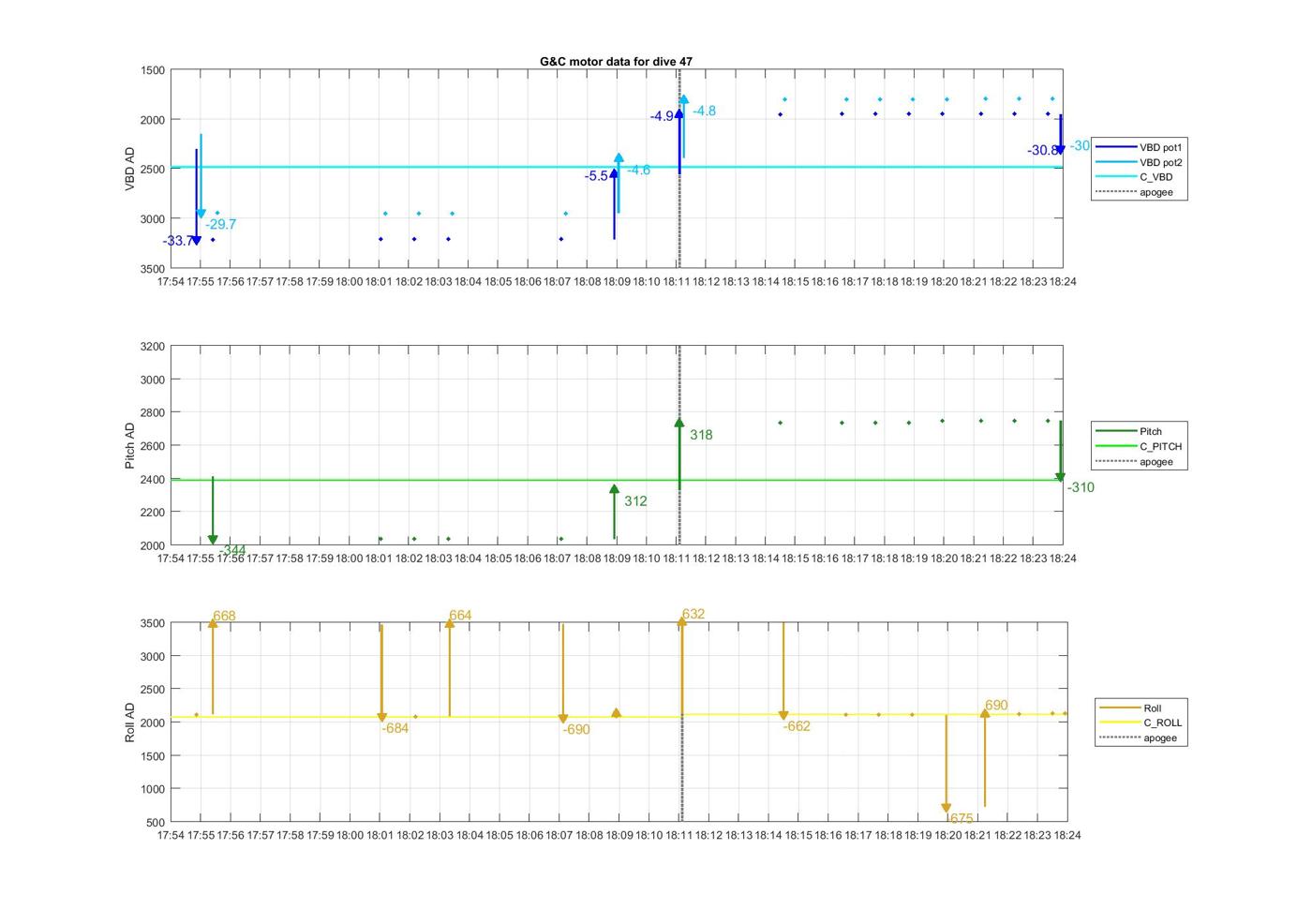This screenshot has height=924, width=1312.
Task: Click the "-4.9" data label
Action: (662, 116)
